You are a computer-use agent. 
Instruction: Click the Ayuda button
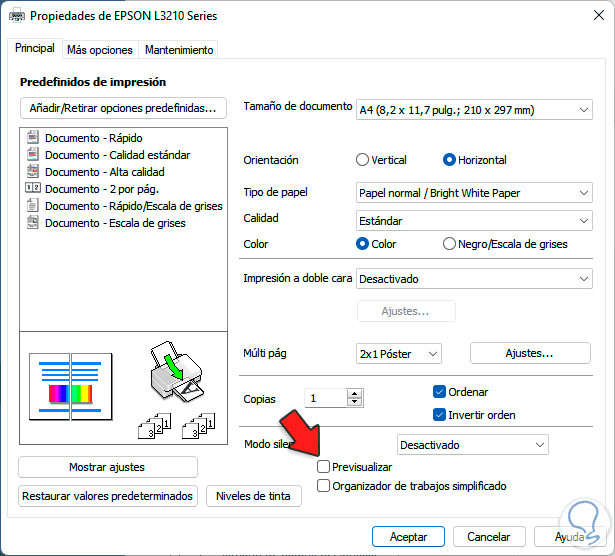click(x=570, y=536)
